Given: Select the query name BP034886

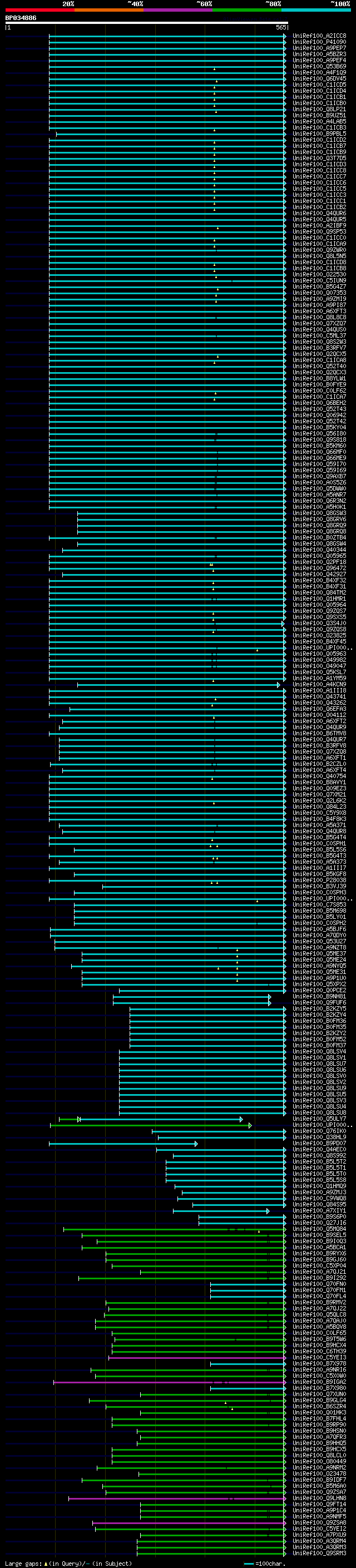Looking at the screenshot, I should click(21, 18).
